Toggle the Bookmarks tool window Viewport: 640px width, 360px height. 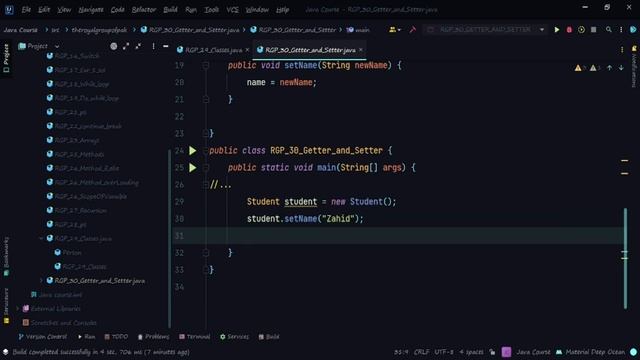[6, 257]
